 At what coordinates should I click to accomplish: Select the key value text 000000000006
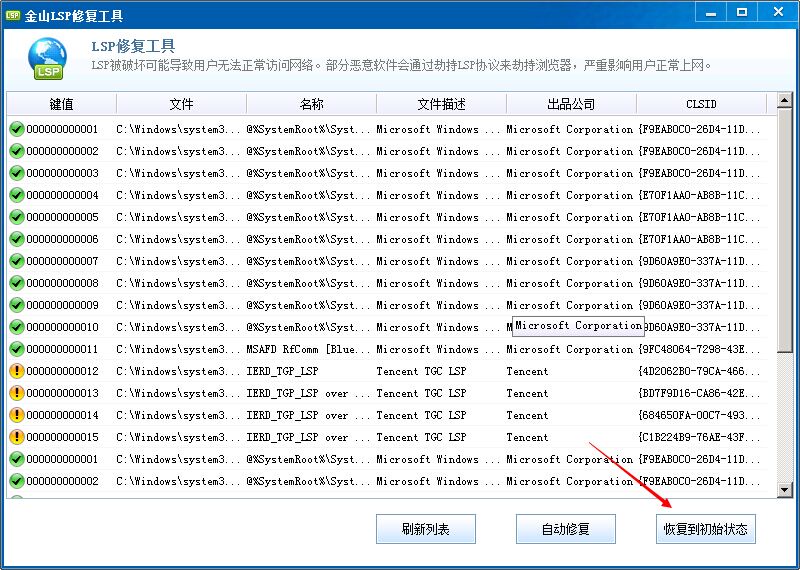62,239
